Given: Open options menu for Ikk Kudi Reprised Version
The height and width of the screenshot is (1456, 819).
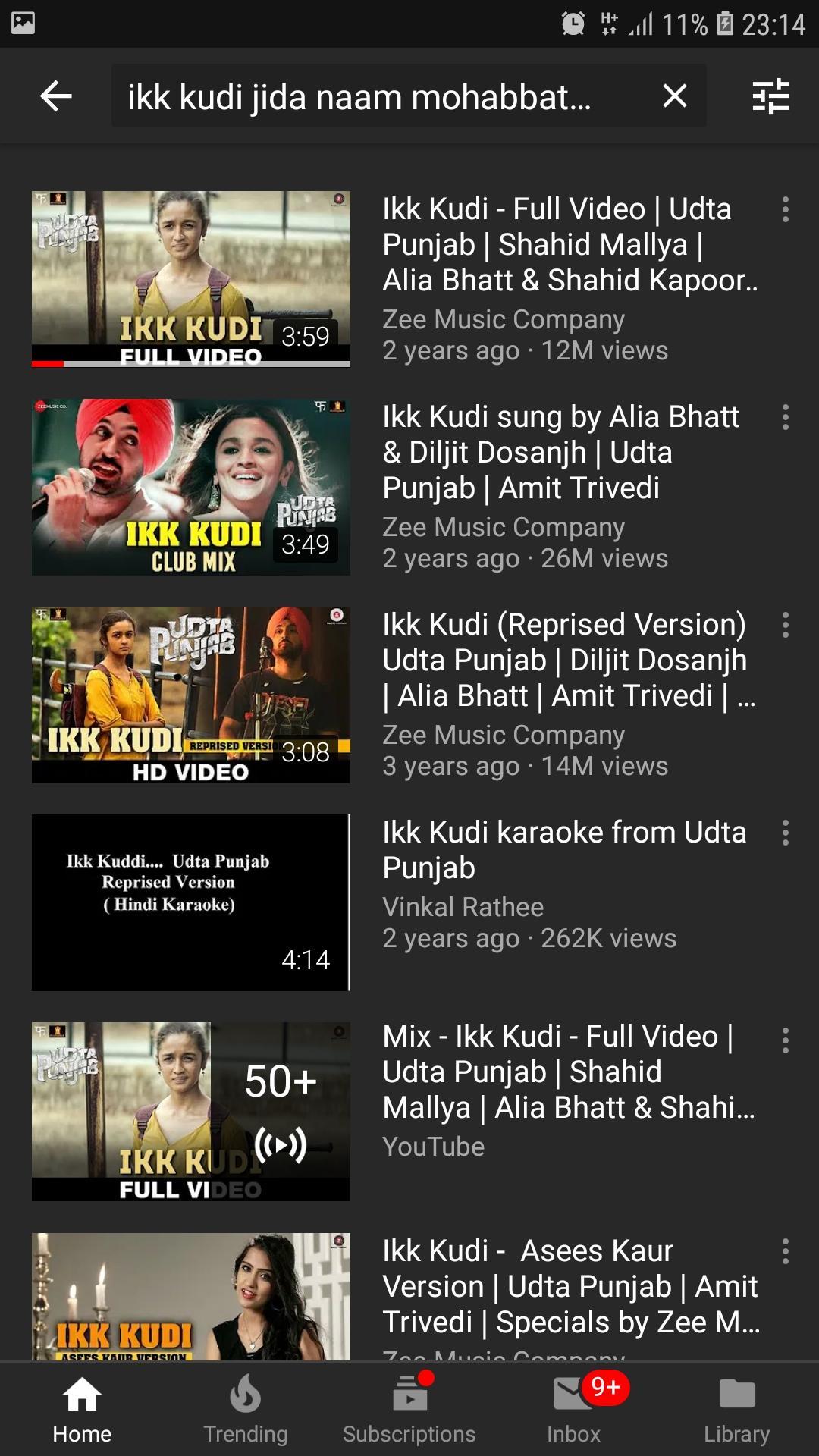Looking at the screenshot, I should tap(786, 625).
